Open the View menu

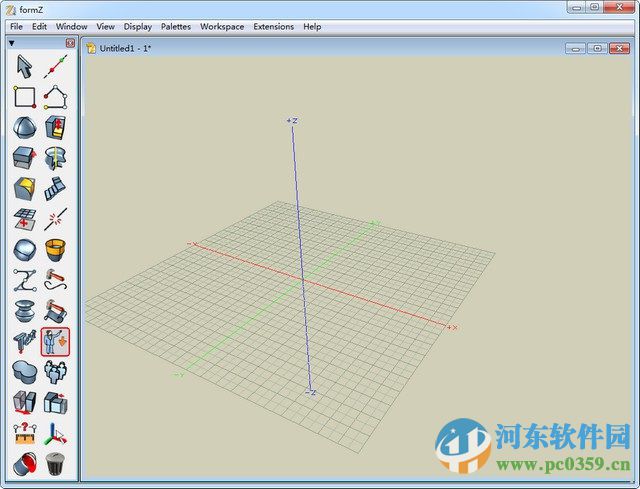click(105, 27)
